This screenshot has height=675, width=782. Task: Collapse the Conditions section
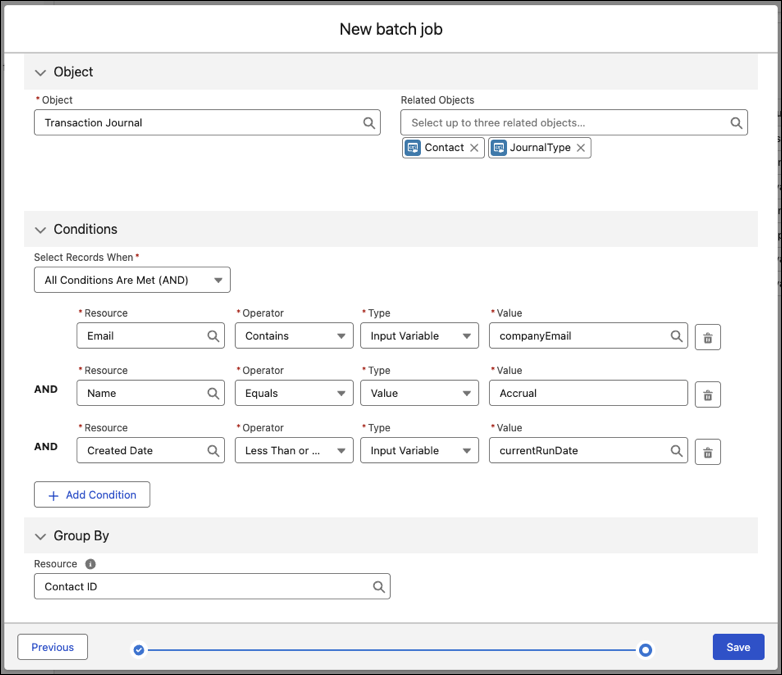[40, 229]
